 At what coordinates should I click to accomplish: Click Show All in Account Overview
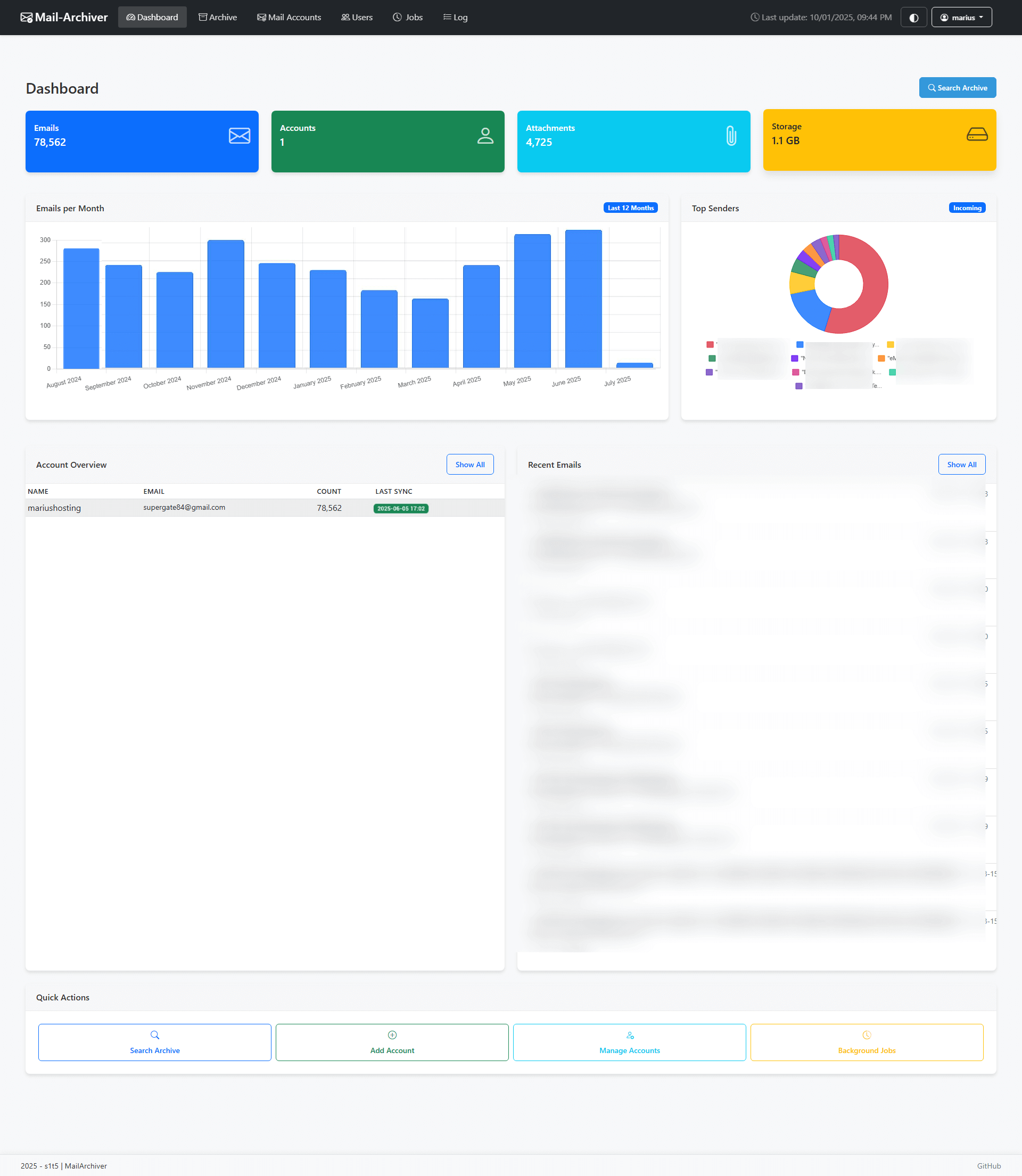pos(469,465)
